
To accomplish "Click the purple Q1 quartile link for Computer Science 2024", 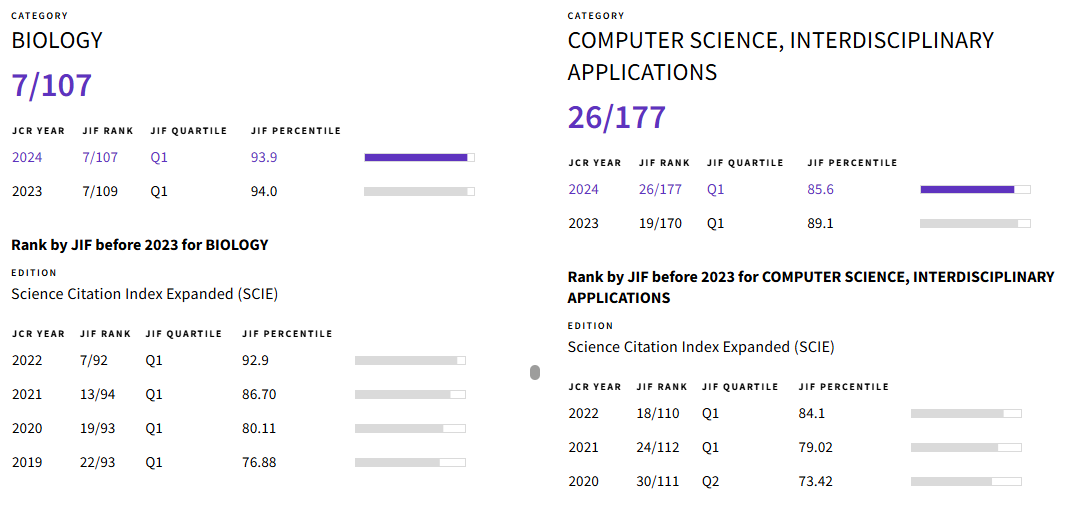I will [x=715, y=189].
